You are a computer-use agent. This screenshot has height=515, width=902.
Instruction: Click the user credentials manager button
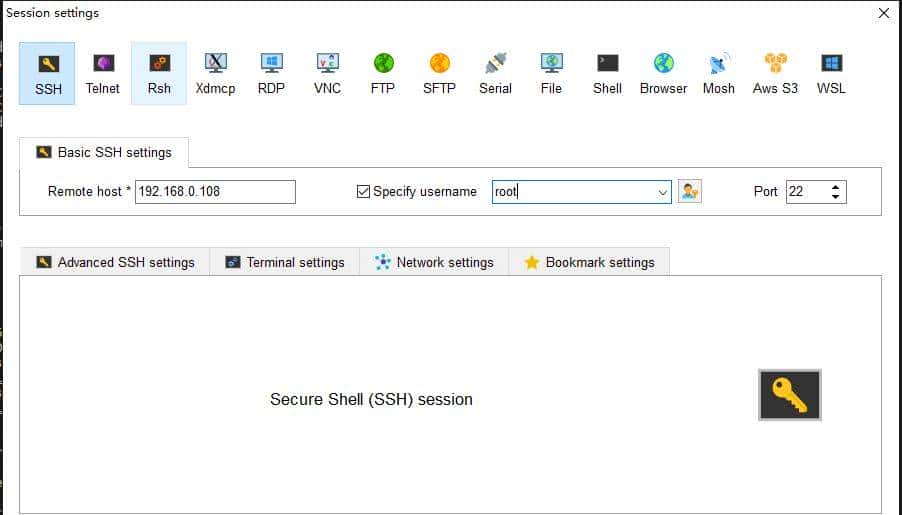(689, 191)
